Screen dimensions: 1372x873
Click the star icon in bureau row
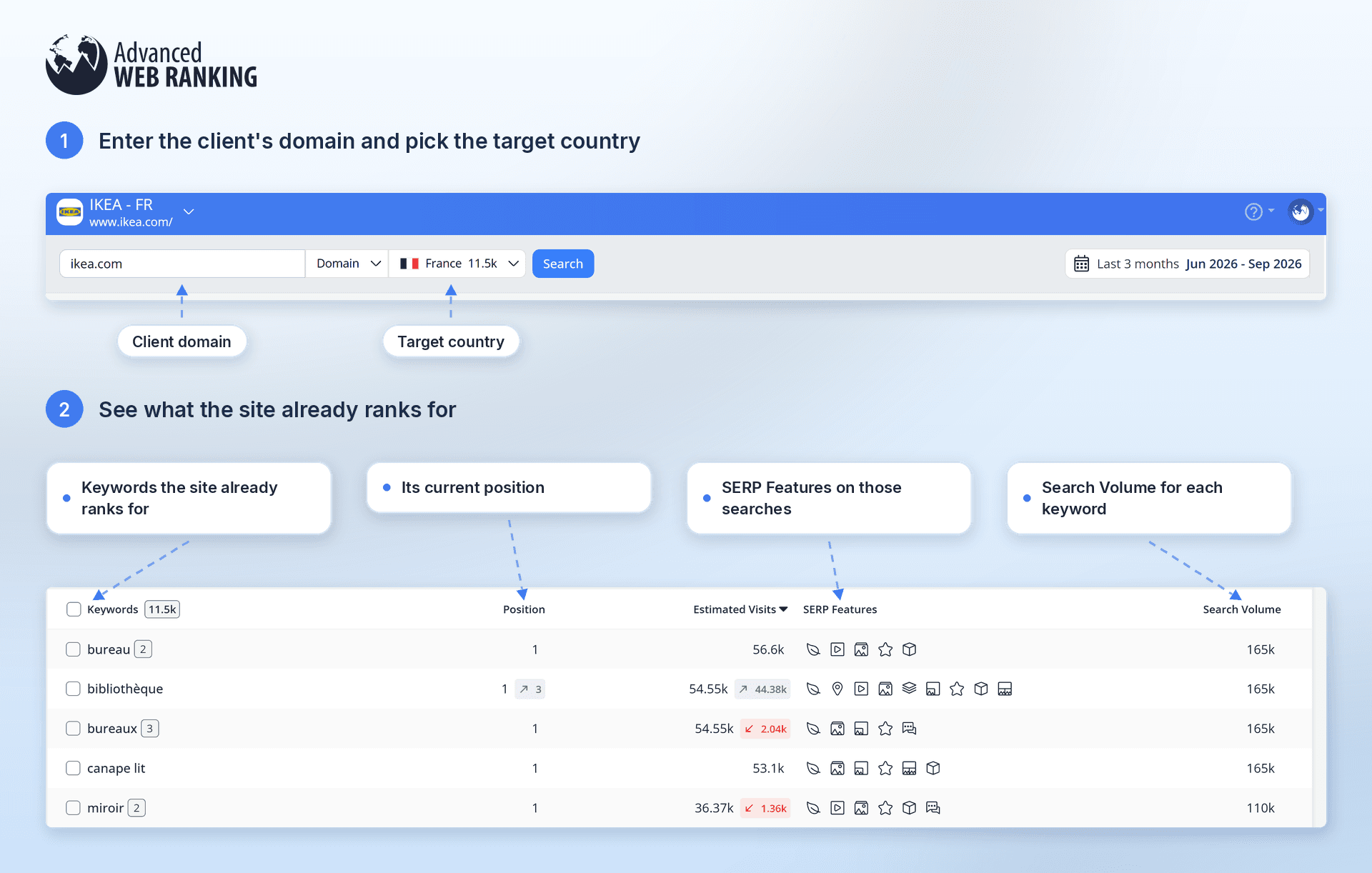(885, 649)
